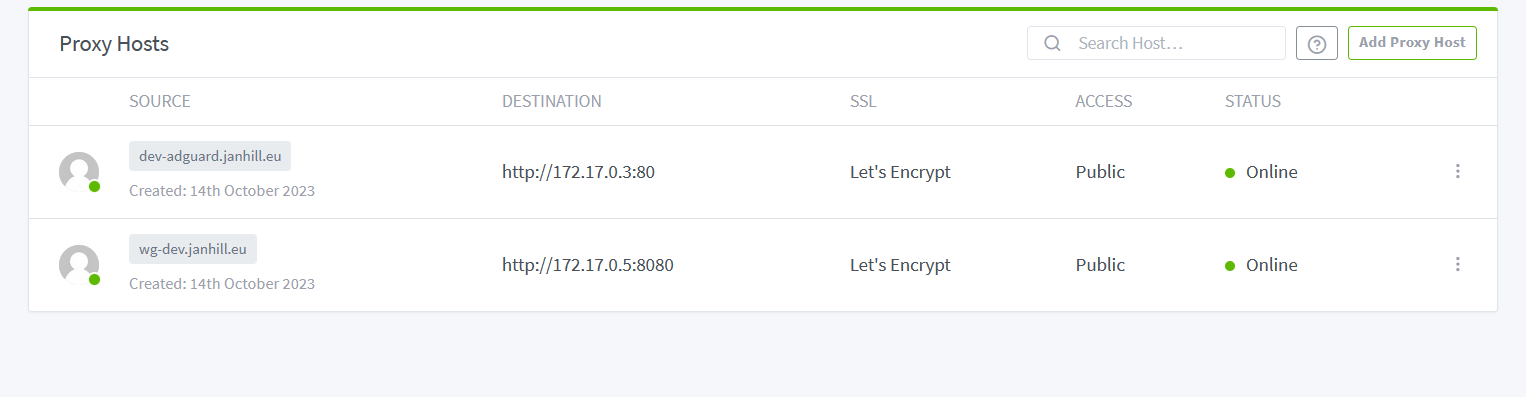
Task: Click the magnifier icon in search box
Action: [1052, 43]
